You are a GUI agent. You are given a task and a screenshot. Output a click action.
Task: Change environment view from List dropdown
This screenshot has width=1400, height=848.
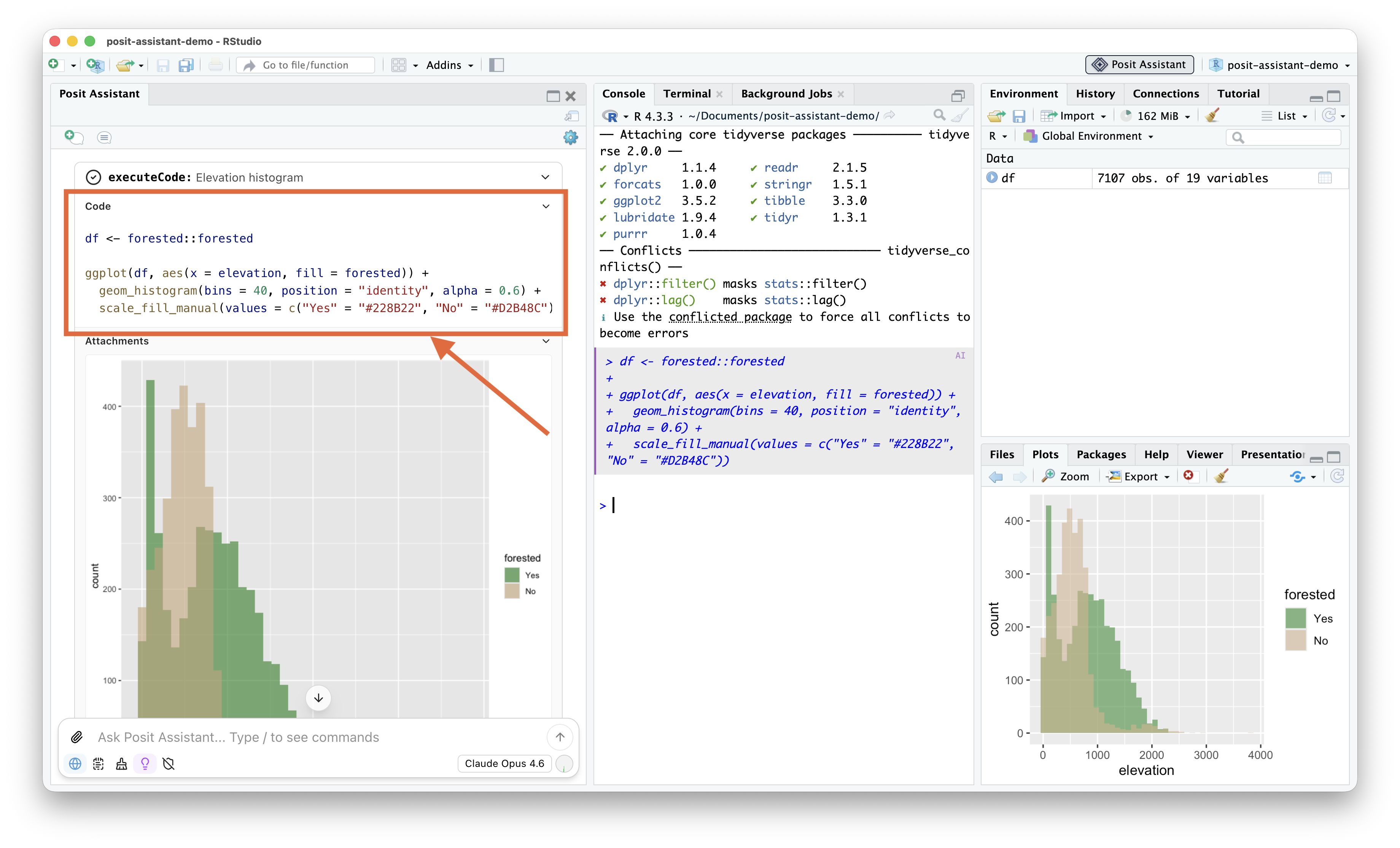pos(1285,116)
